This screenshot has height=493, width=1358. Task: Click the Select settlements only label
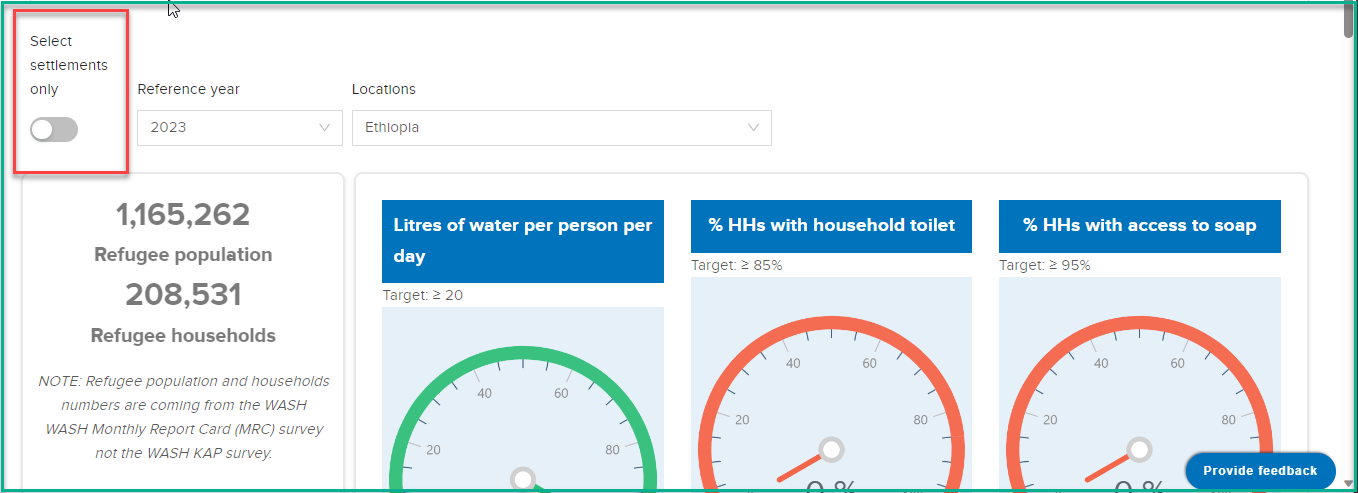(69, 65)
